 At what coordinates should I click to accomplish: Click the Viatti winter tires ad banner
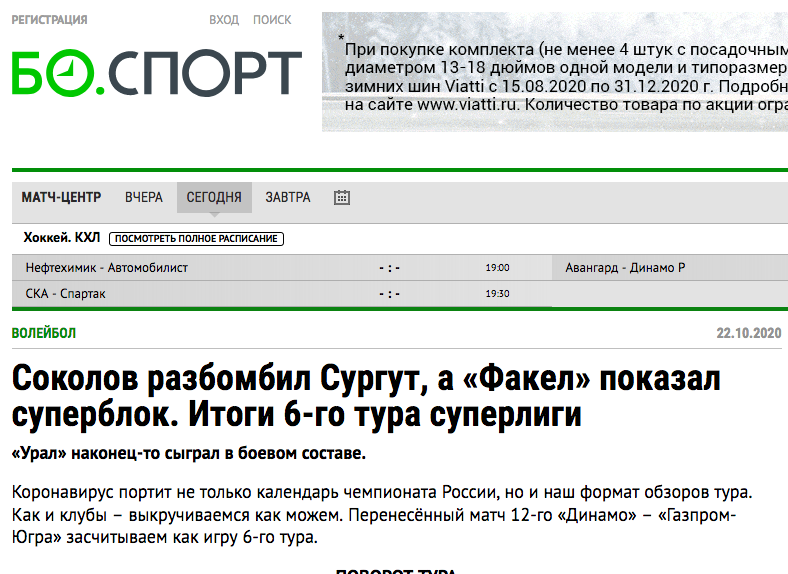tap(555, 72)
